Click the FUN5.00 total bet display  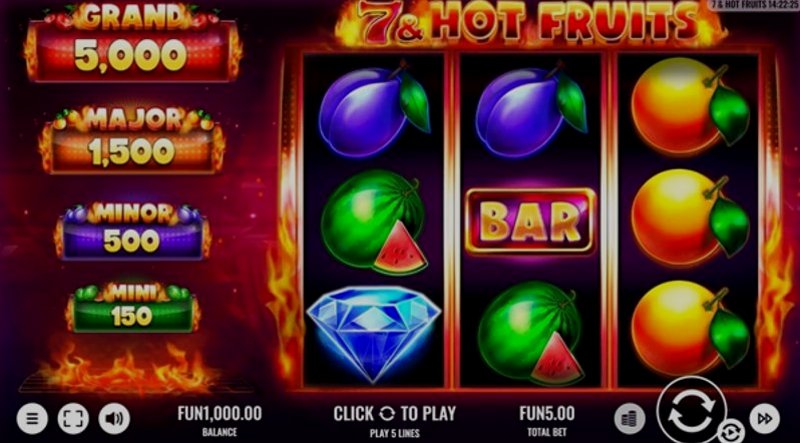[x=547, y=413]
